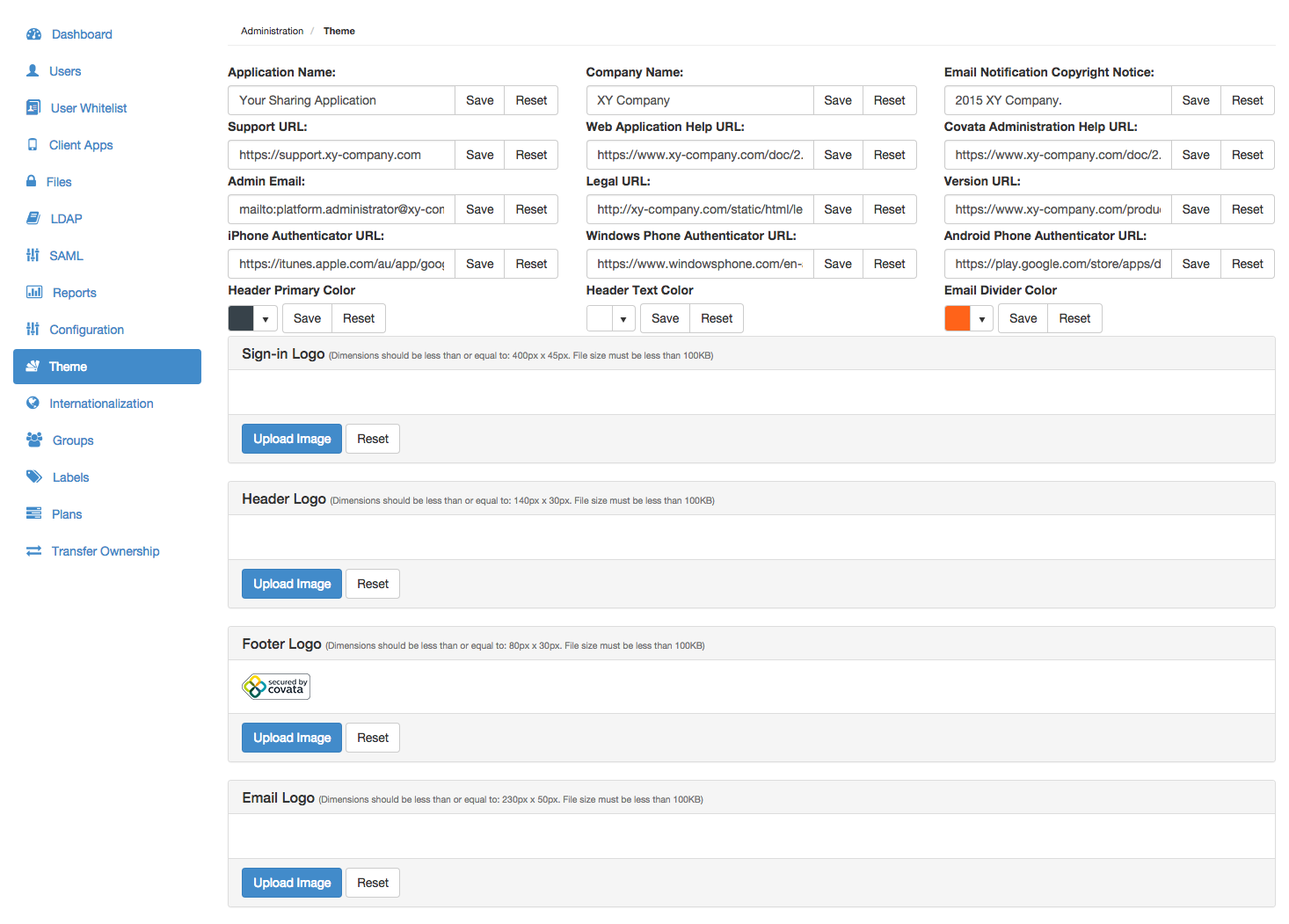Go to Client Apps in sidebar
The image size is (1289, 924).
(81, 145)
